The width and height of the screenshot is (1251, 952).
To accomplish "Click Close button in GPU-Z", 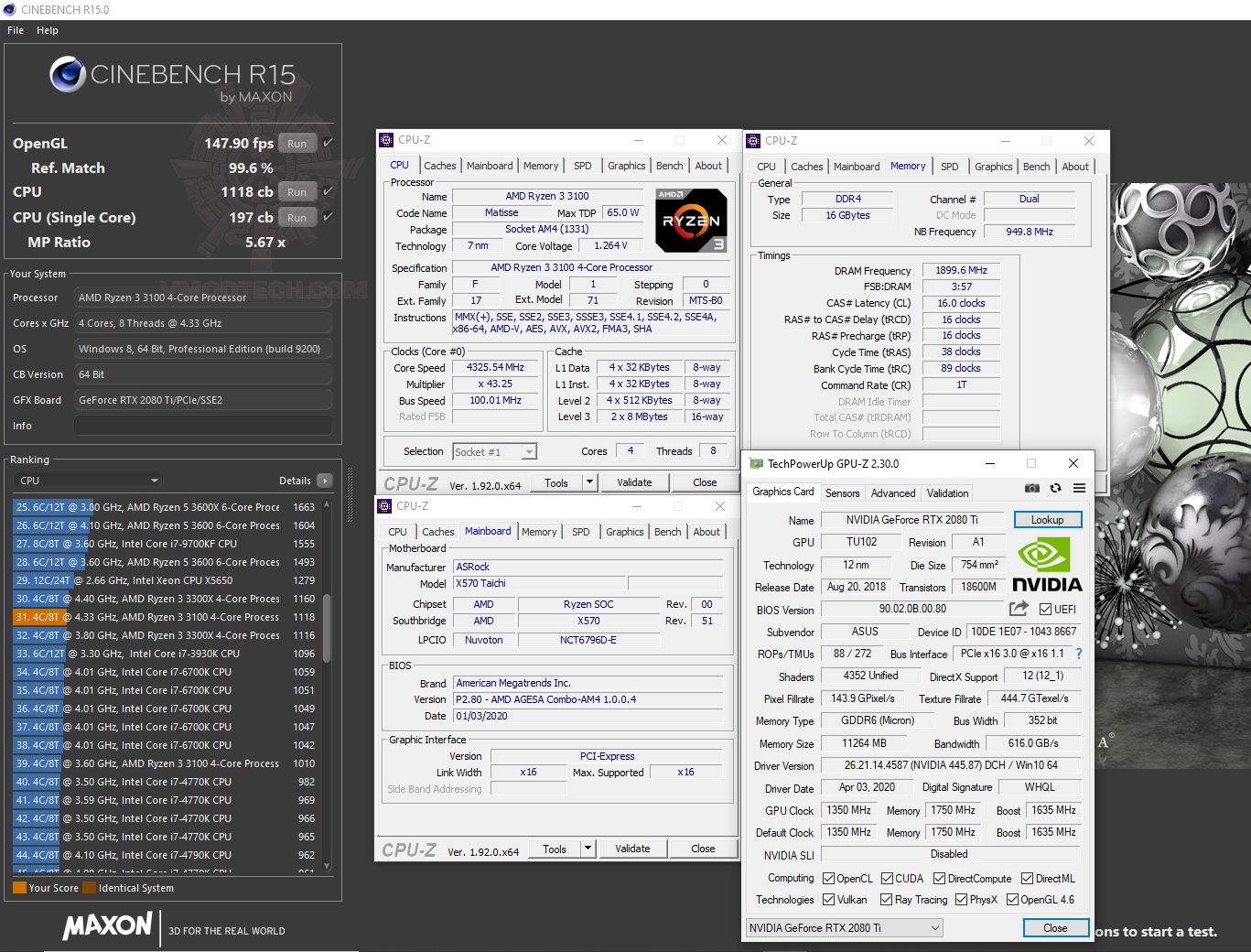I will [x=1055, y=927].
